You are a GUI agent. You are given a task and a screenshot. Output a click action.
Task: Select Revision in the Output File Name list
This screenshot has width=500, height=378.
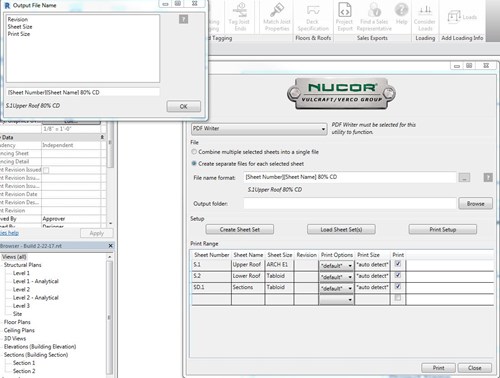tap(18, 19)
